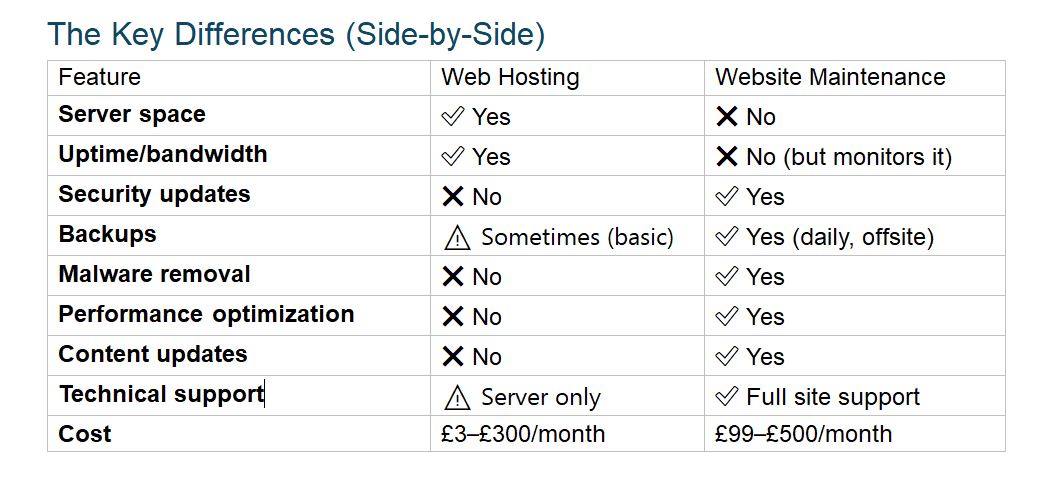Click the checkmark beside 'Yes (daily, offsite)'

727,237
